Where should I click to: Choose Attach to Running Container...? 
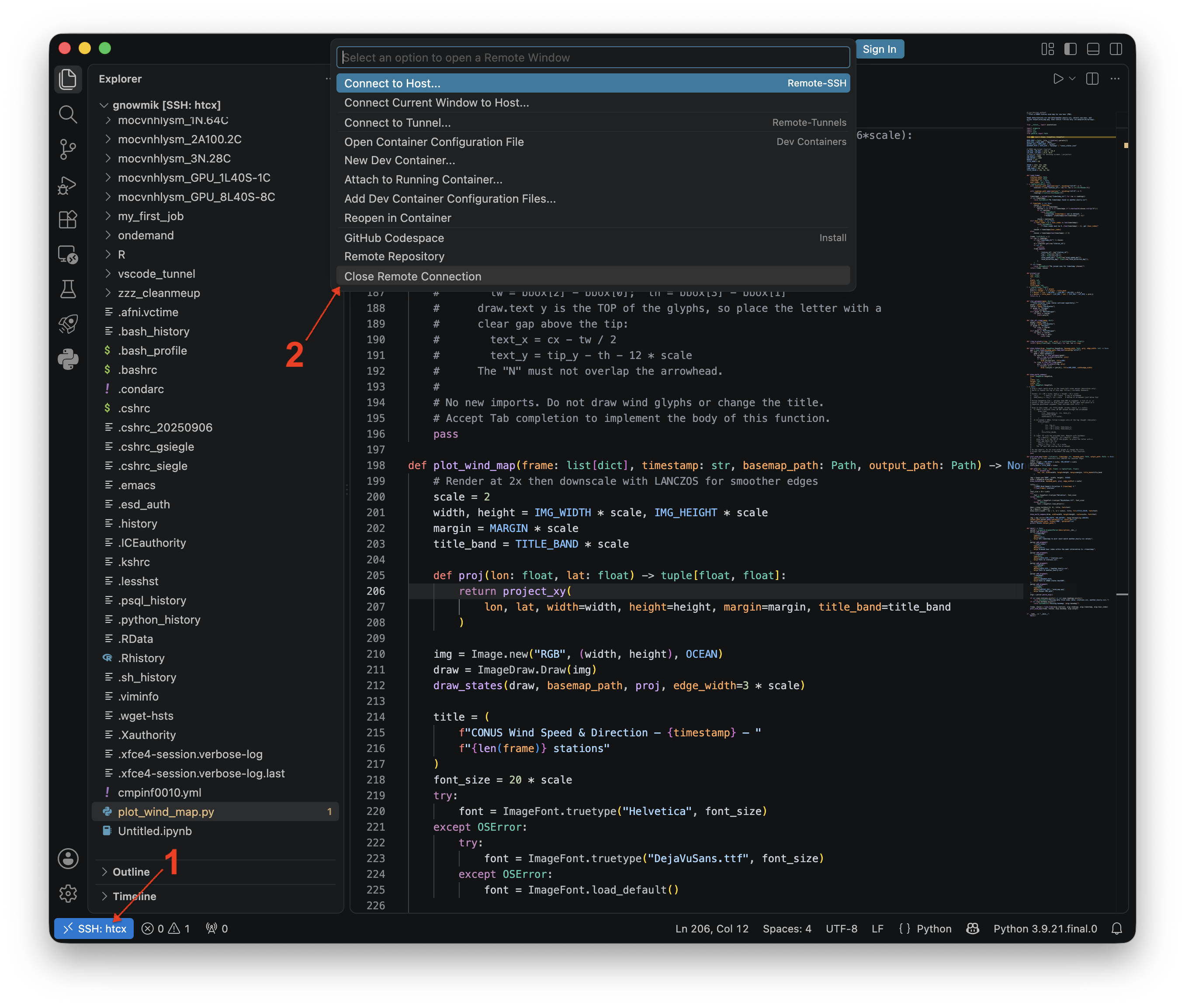(x=593, y=180)
